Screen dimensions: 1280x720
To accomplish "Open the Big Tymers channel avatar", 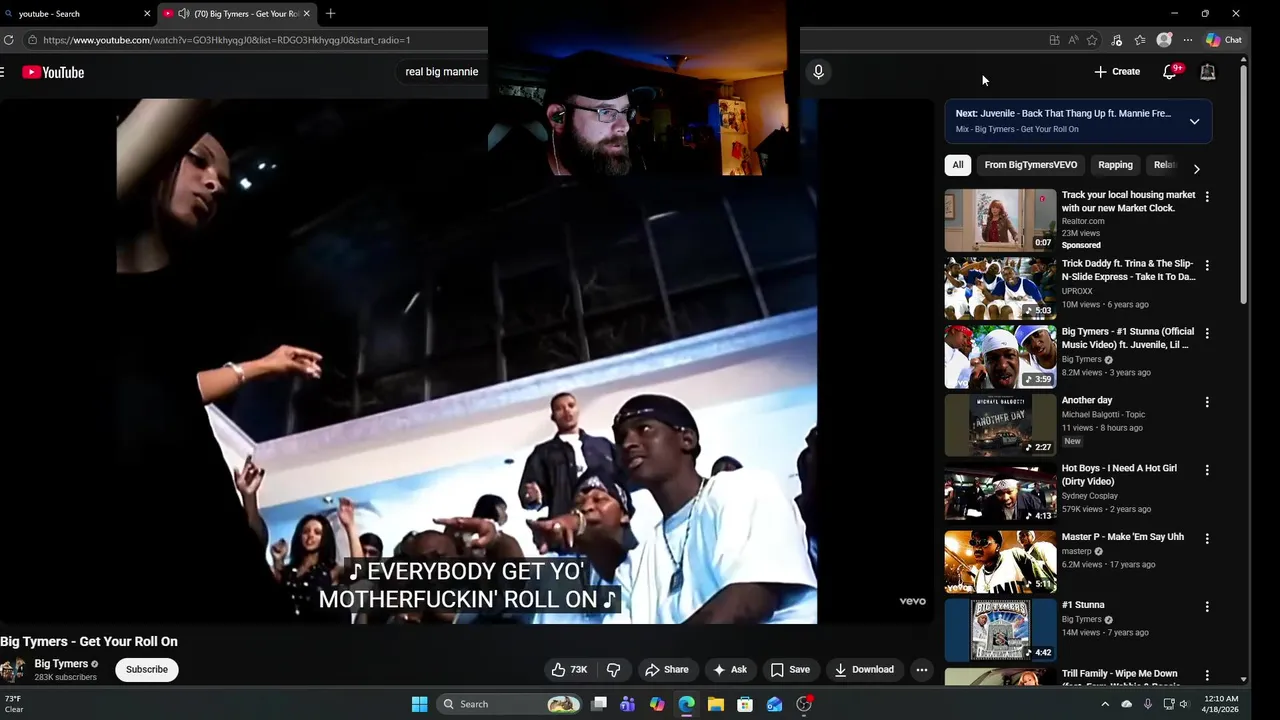I will click(x=13, y=670).
